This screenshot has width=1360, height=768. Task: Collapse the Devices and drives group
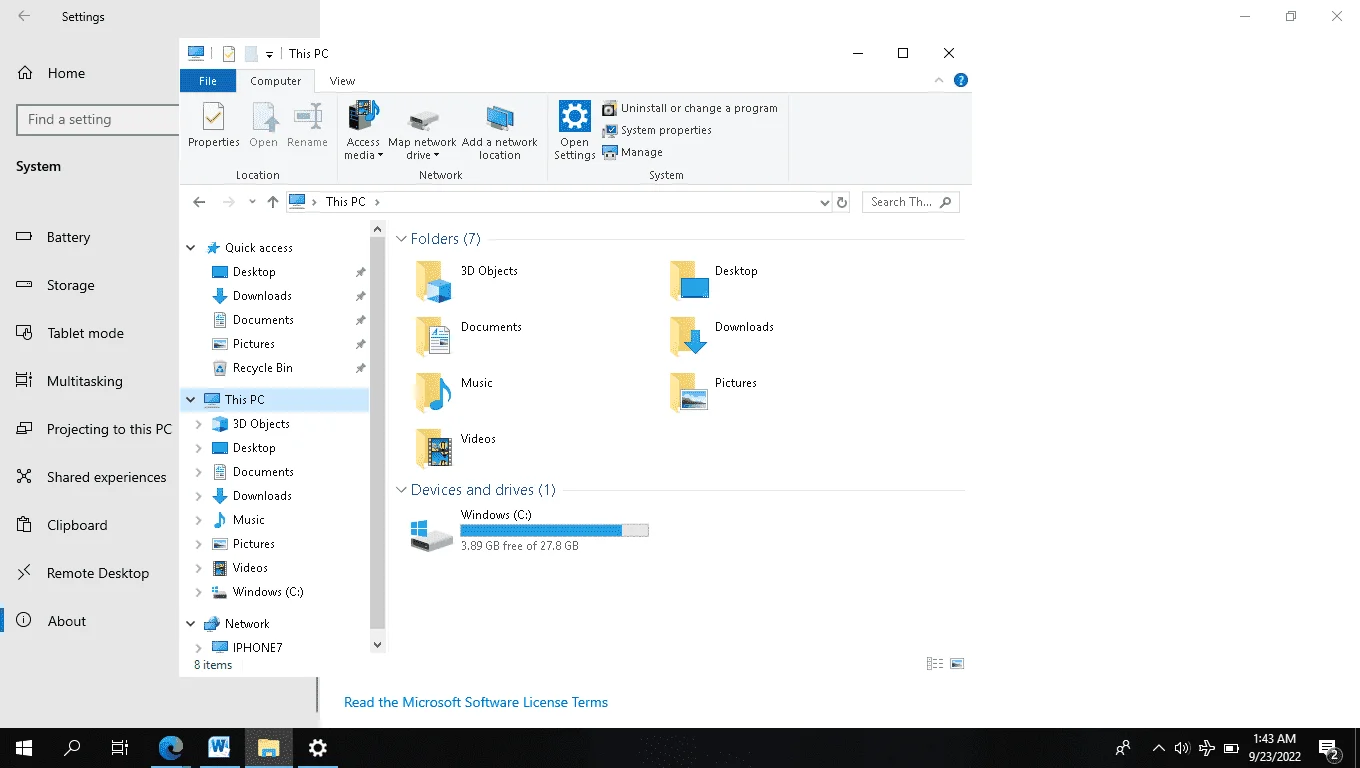coord(402,490)
